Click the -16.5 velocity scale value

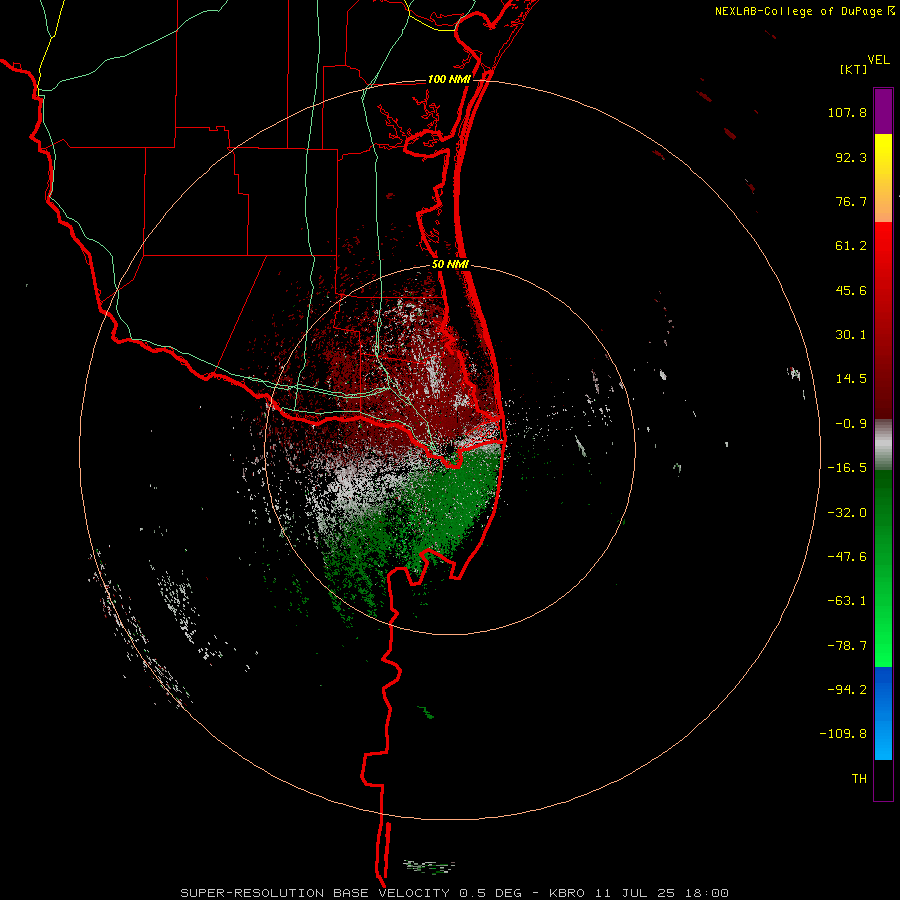847,468
